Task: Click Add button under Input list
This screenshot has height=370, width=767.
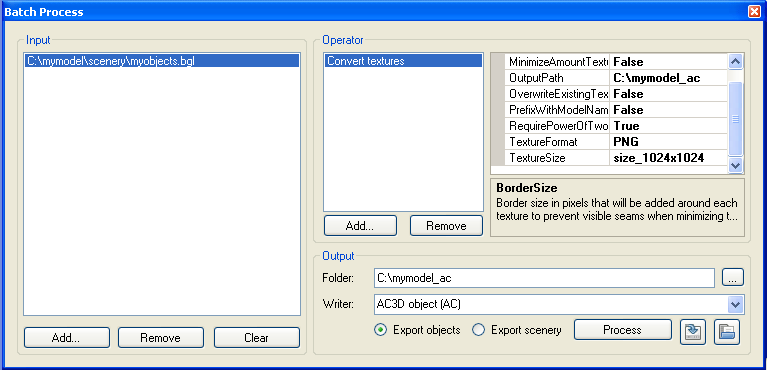Action: coord(67,338)
